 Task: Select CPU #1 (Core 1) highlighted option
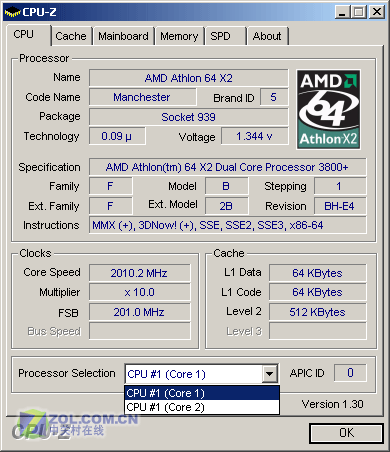202,393
